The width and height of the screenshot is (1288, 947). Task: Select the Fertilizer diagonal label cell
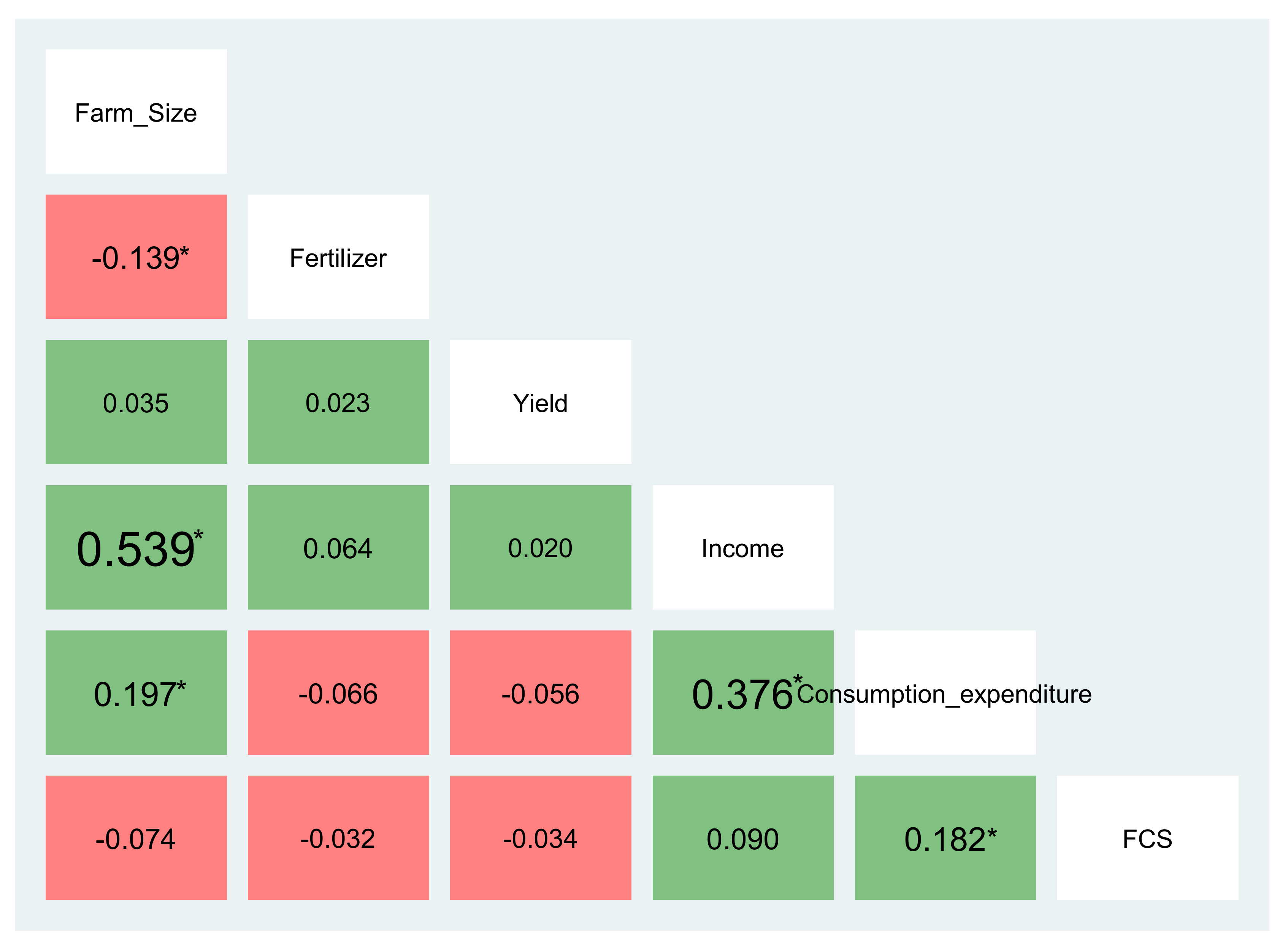338,257
